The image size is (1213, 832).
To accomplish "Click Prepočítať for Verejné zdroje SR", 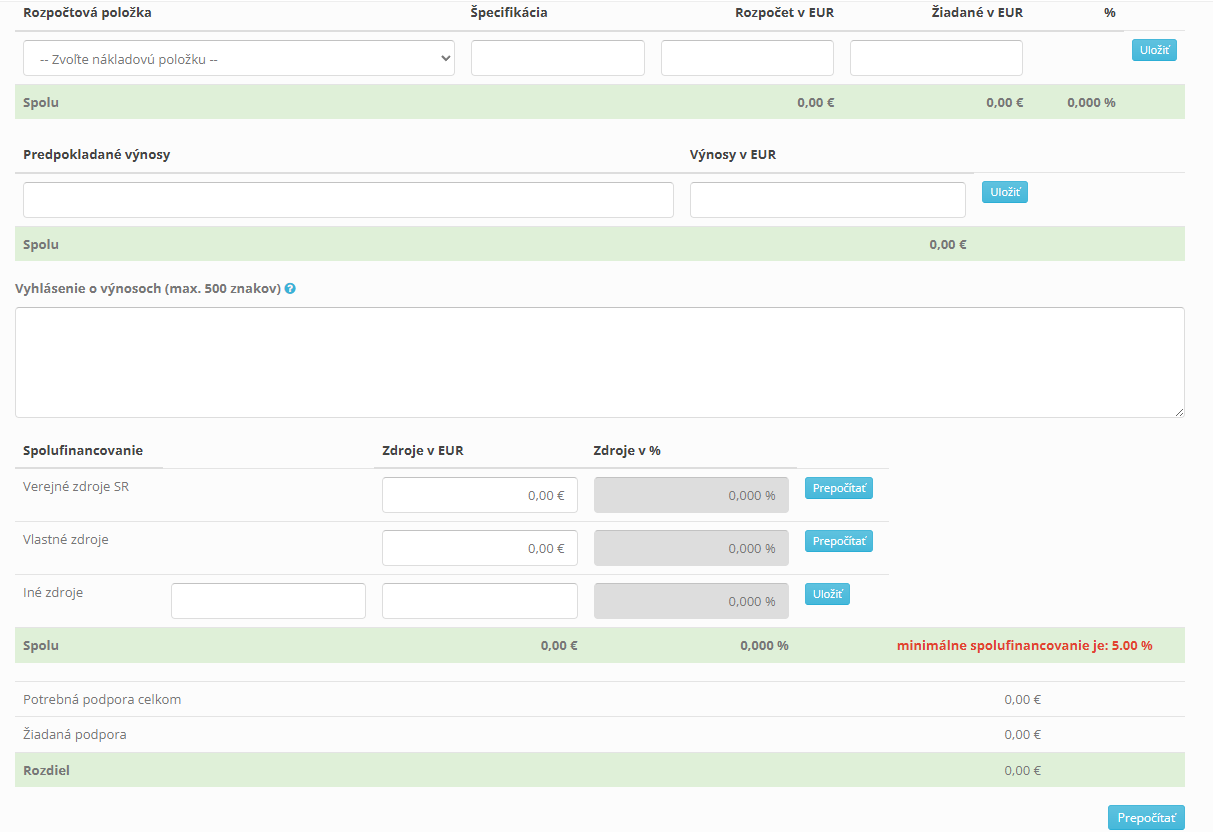I will (839, 489).
